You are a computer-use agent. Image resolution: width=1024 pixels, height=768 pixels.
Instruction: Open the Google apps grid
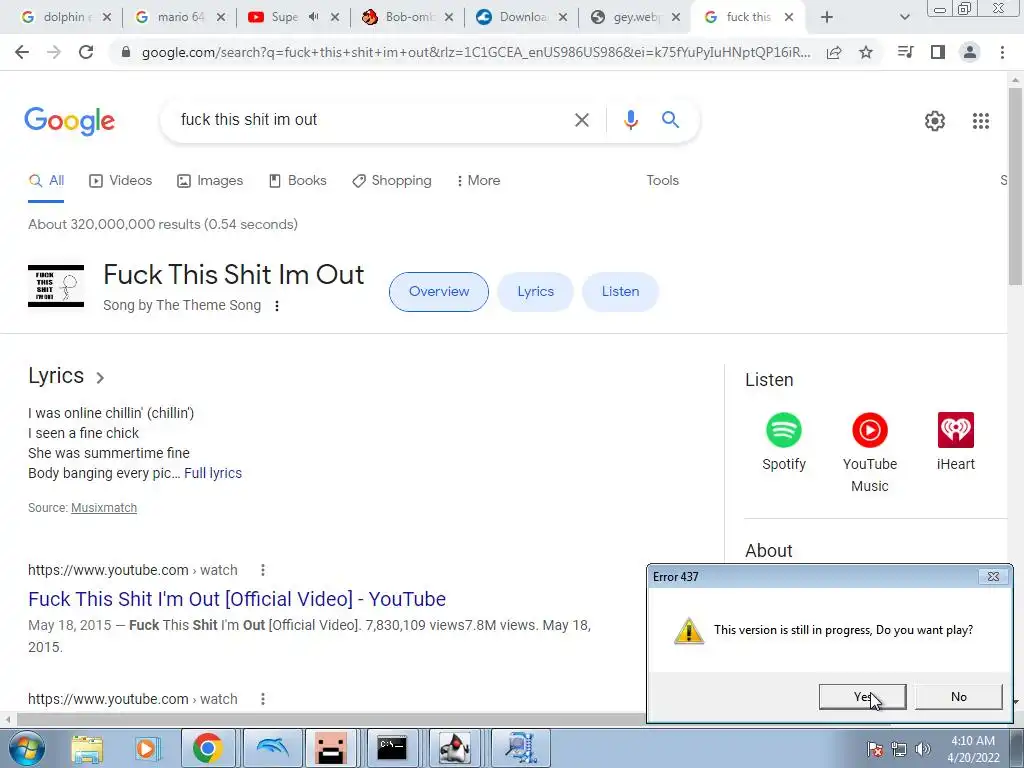point(980,121)
